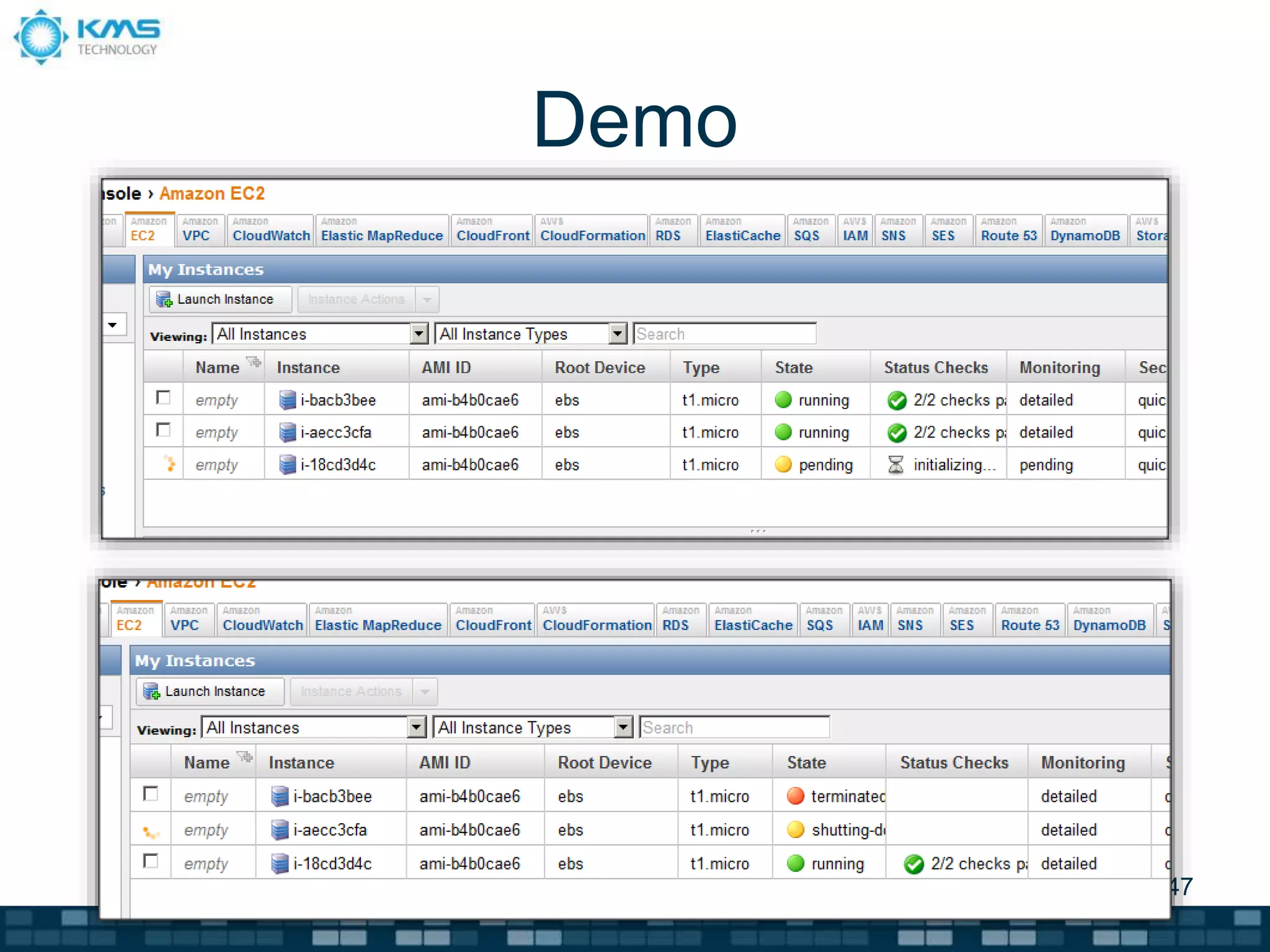Click Instance Actions button in top console
The width and height of the screenshot is (1270, 952).
(x=357, y=299)
